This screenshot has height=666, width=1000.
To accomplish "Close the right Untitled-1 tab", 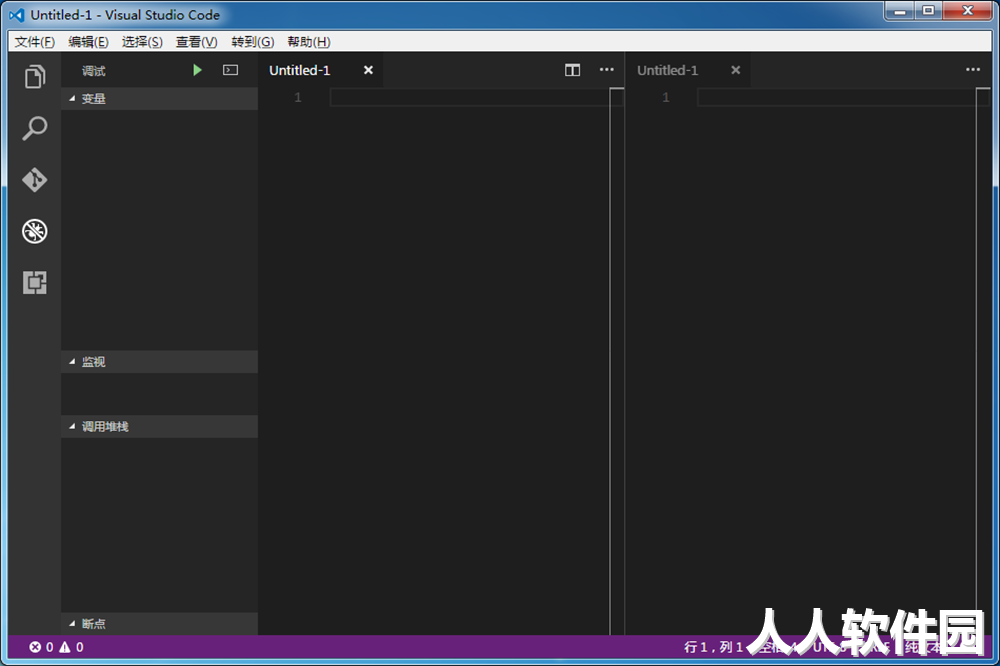I will click(735, 70).
